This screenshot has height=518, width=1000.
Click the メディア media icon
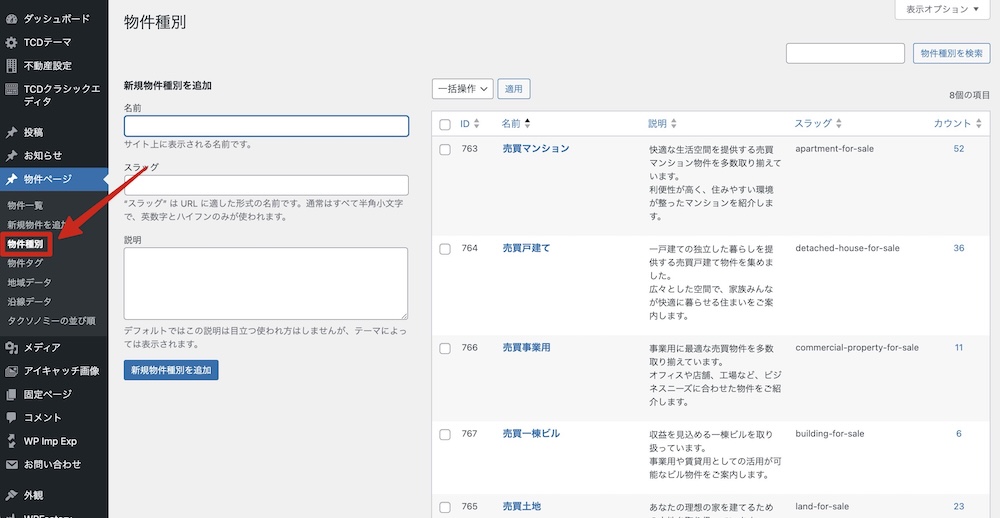11,348
